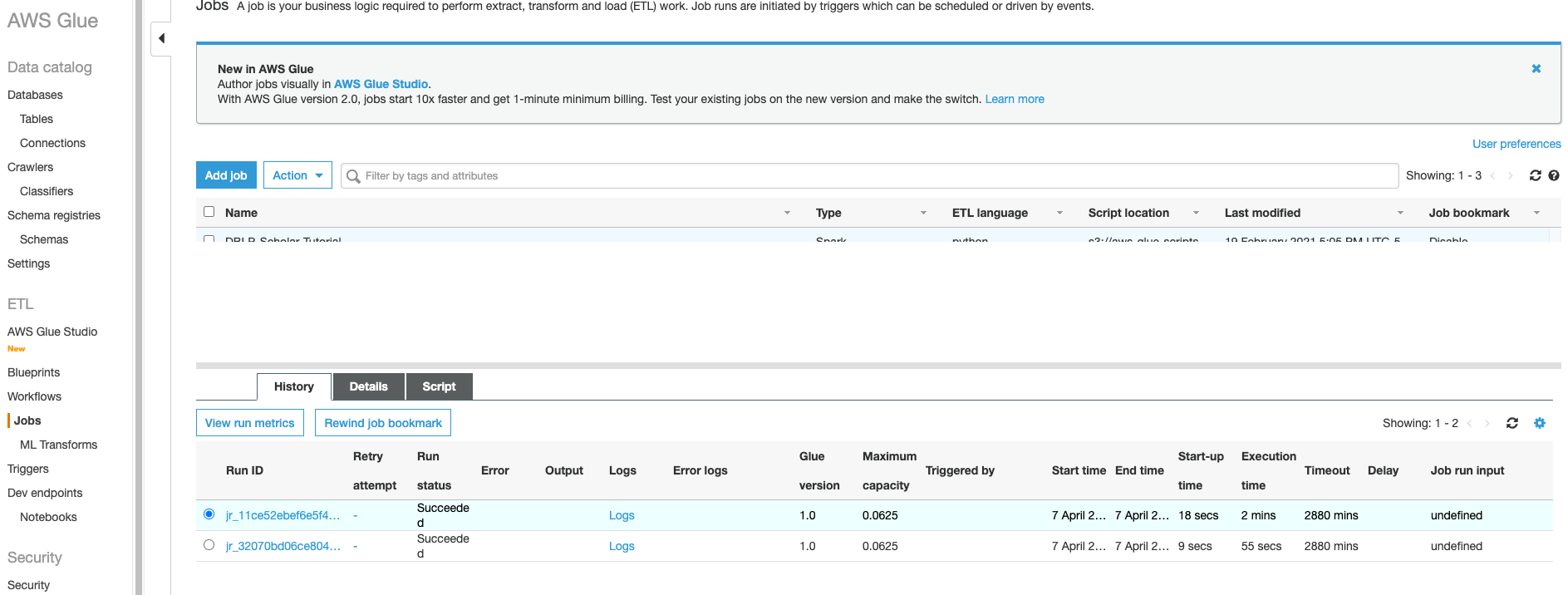Expand the Name column sort dropdown

(x=786, y=213)
